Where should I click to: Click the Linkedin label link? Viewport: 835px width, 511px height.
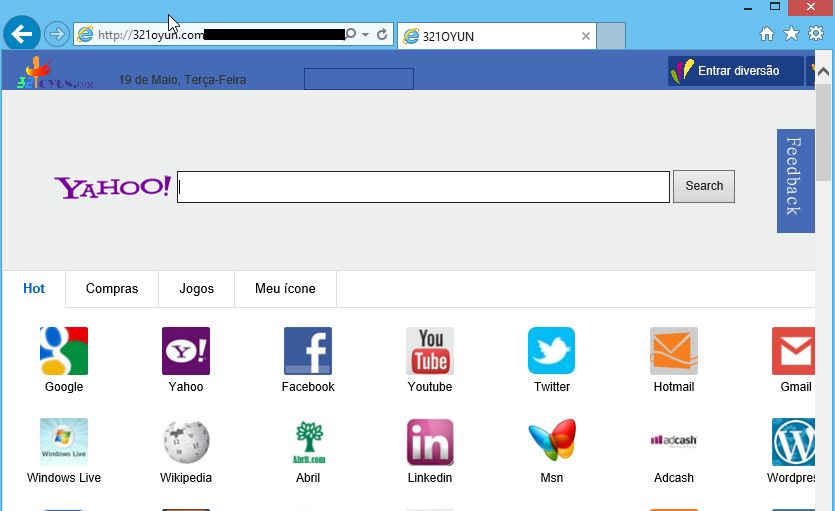point(430,478)
